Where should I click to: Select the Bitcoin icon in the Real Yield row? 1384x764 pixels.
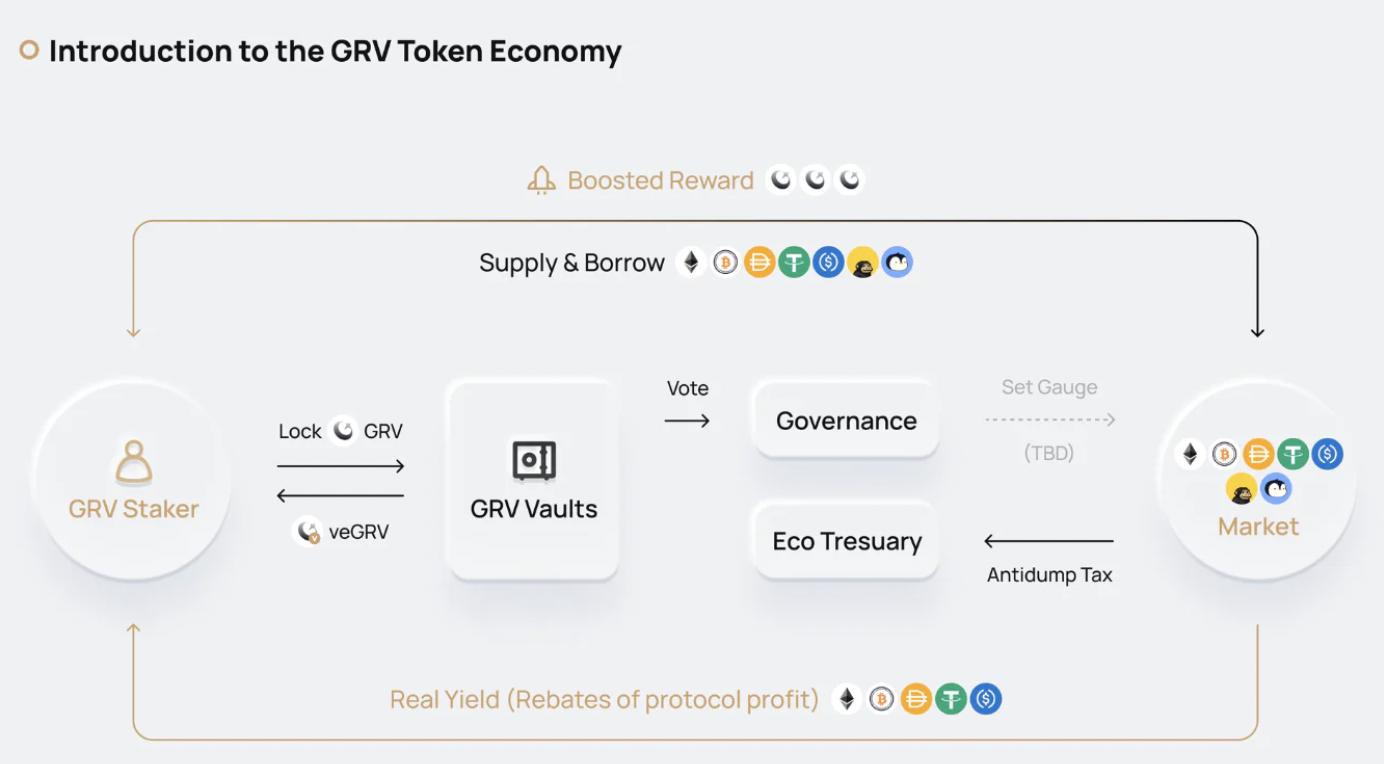coord(881,699)
